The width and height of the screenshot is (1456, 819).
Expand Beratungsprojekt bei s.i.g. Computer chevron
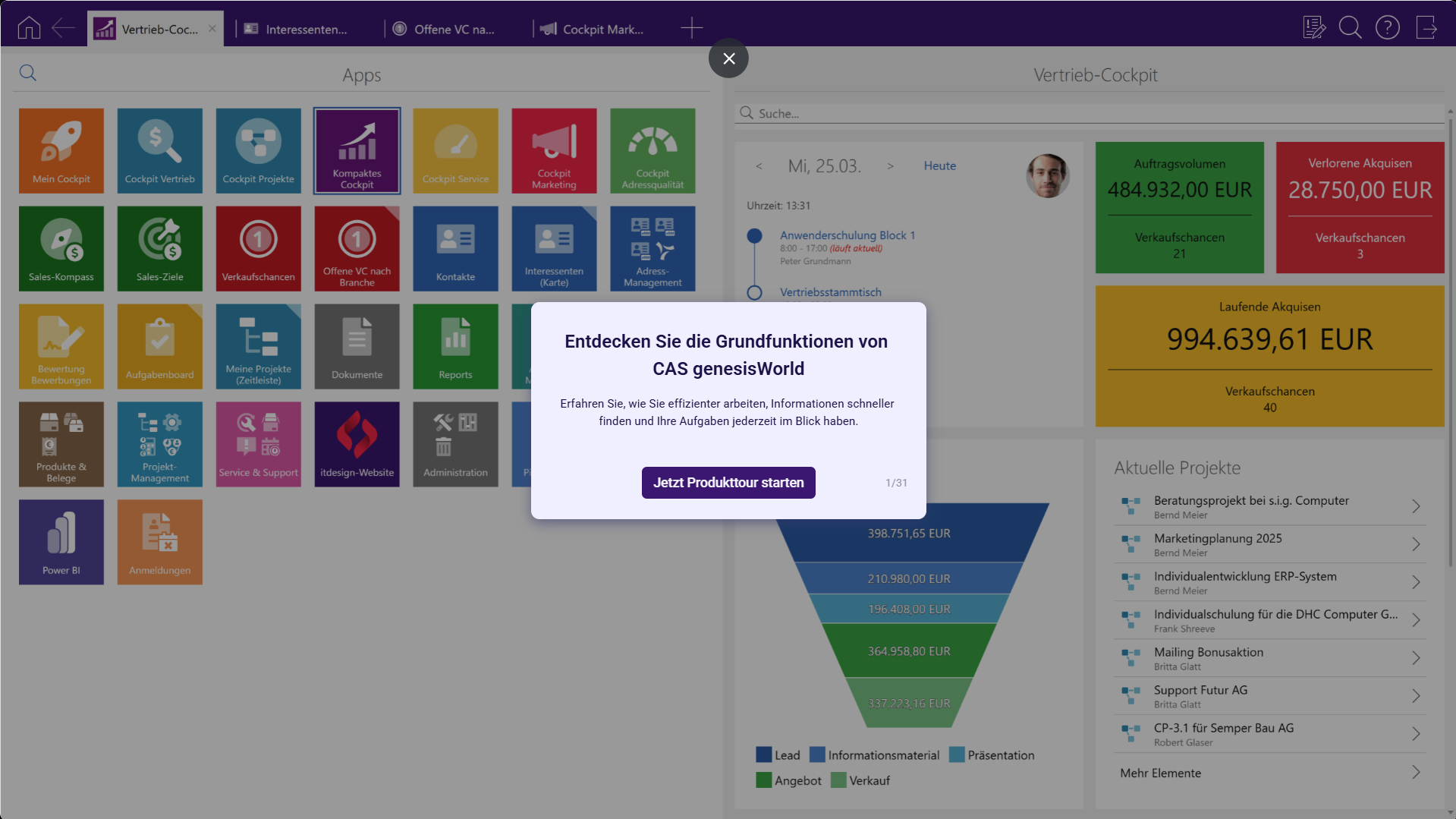coord(1416,506)
